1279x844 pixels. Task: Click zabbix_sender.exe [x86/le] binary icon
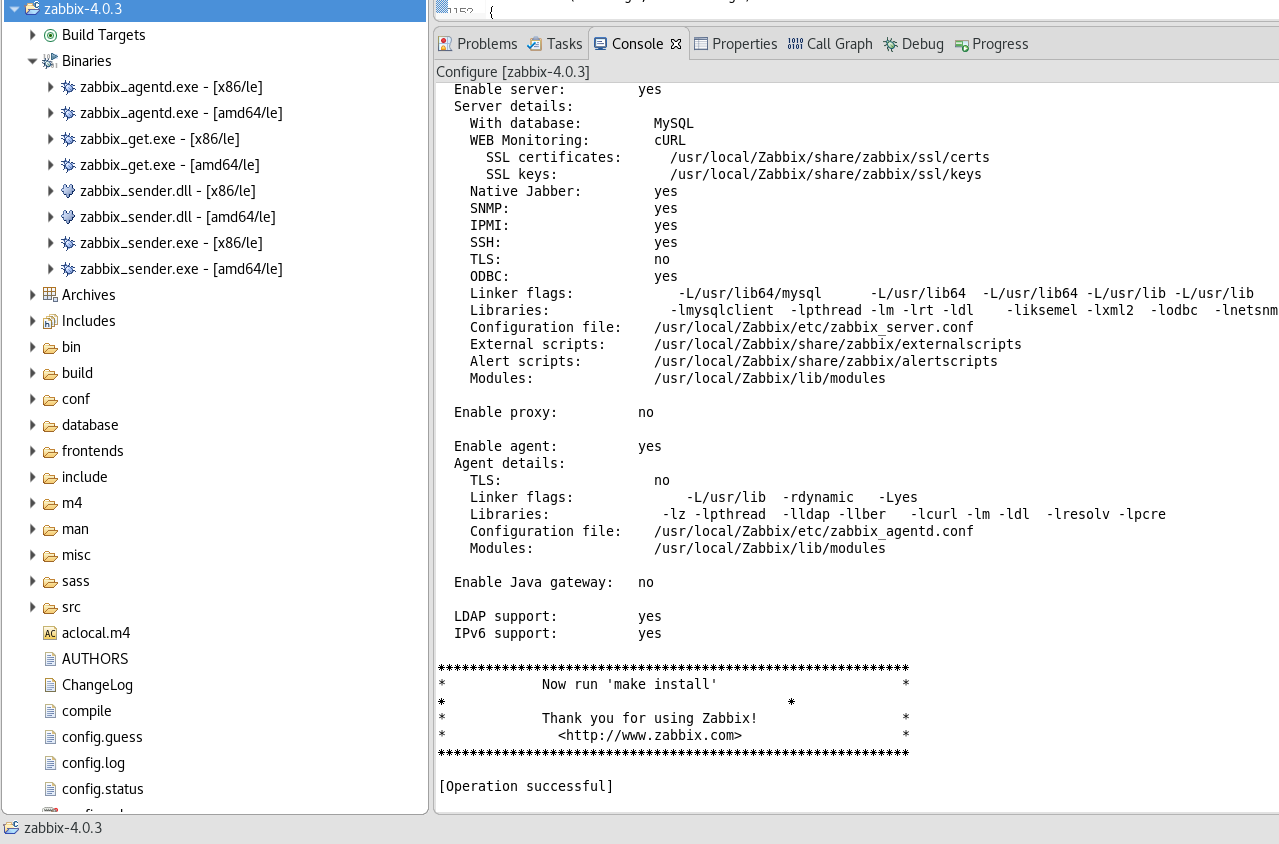(x=68, y=243)
